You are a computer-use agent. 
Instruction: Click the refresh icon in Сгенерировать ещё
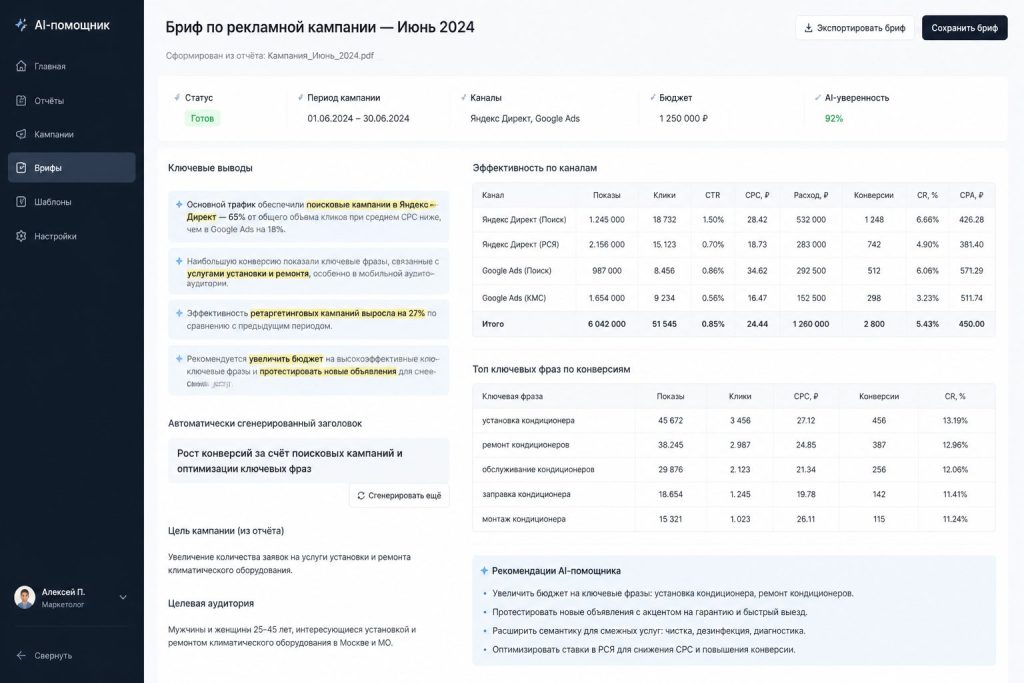coord(360,496)
